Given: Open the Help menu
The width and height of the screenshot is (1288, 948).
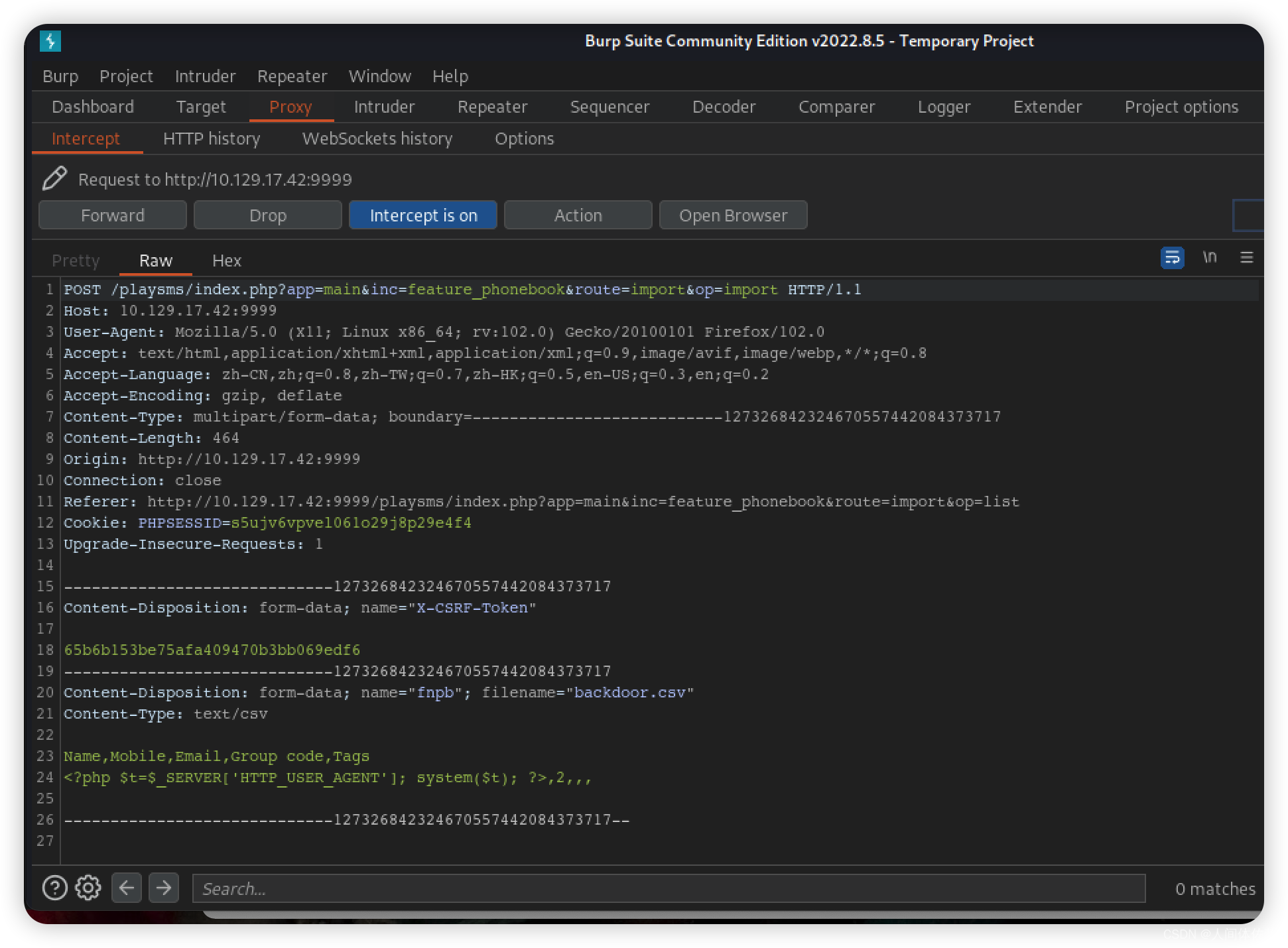Looking at the screenshot, I should point(450,76).
